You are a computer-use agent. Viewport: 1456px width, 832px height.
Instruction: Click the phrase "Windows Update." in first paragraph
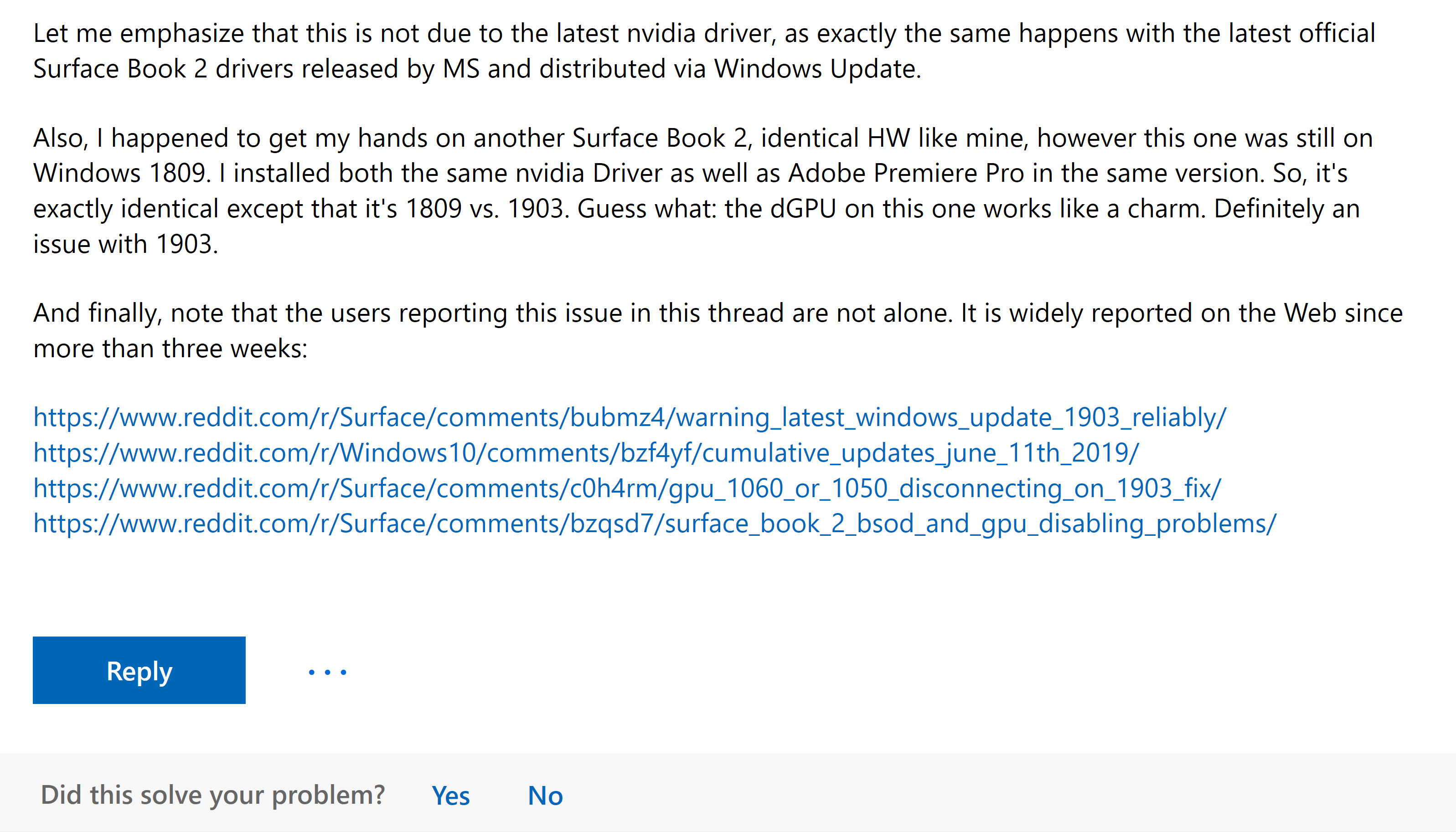[817, 69]
